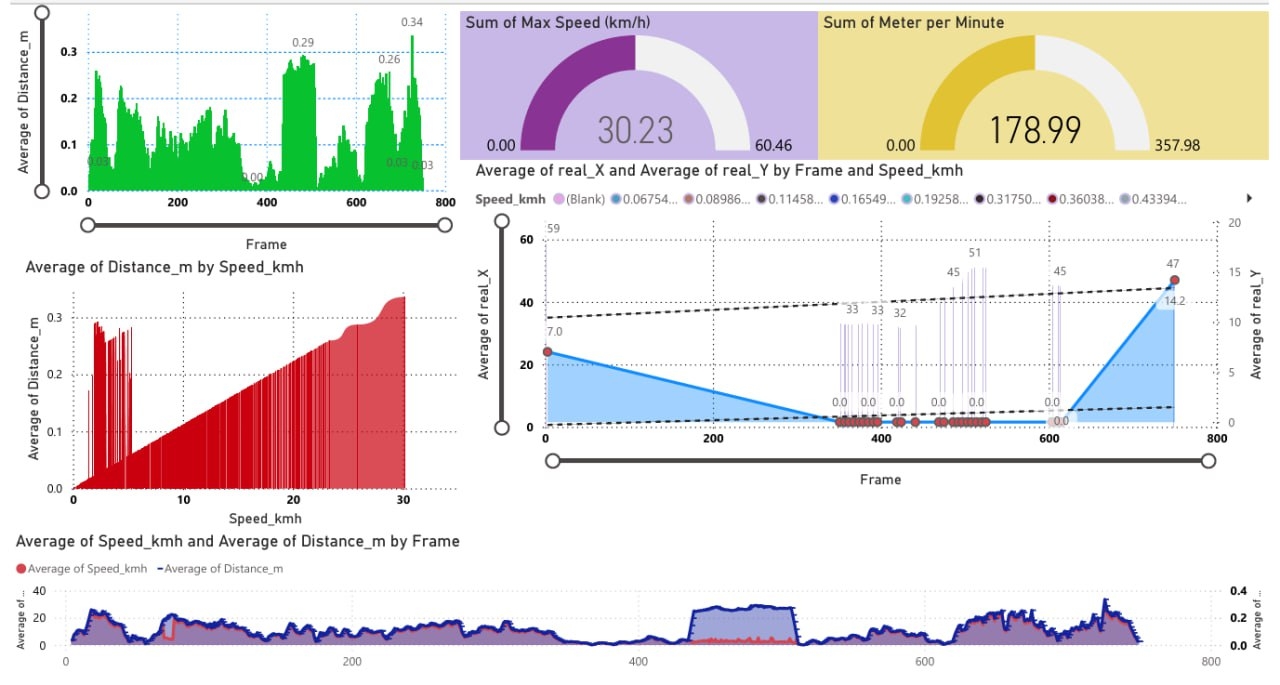The image size is (1280, 685).
Task: Click top handle of green chart's vertical zoom slider
Action: (41, 12)
